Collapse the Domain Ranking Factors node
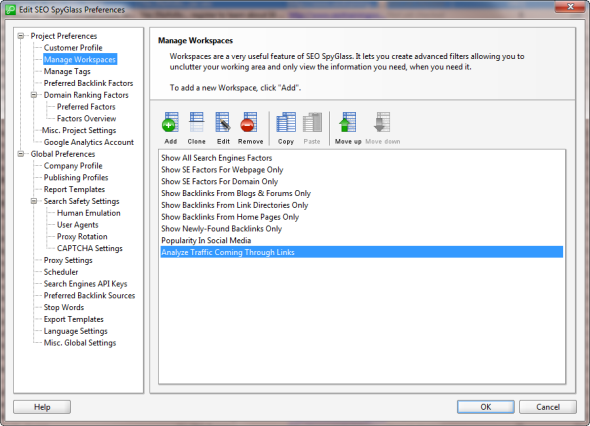The height and width of the screenshot is (426, 590). pyautogui.click(x=34, y=95)
